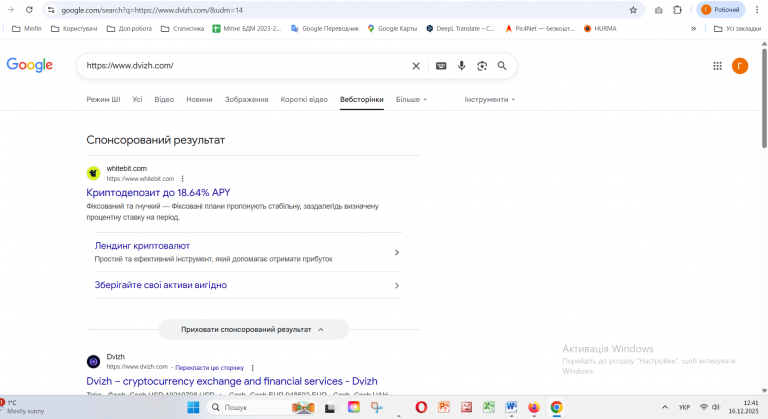Open the Доп.робота bookmark folder
The width and height of the screenshot is (768, 419).
(129, 28)
